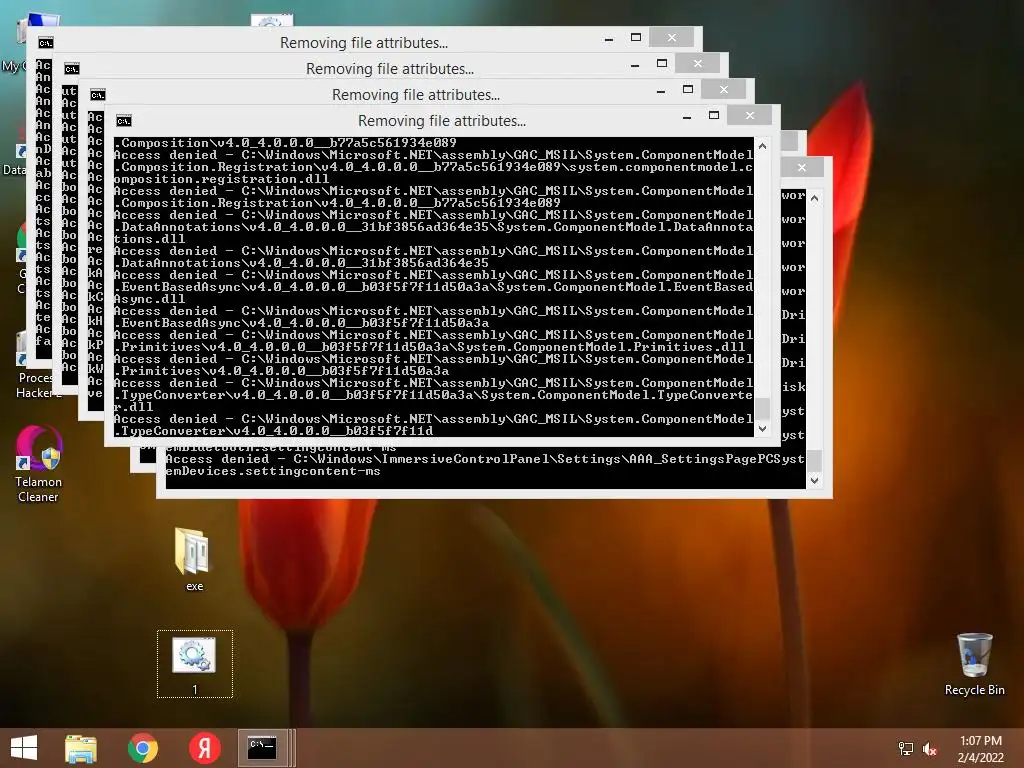Close the topmost-stacked back console window
This screenshot has height=768, width=1024.
671,38
